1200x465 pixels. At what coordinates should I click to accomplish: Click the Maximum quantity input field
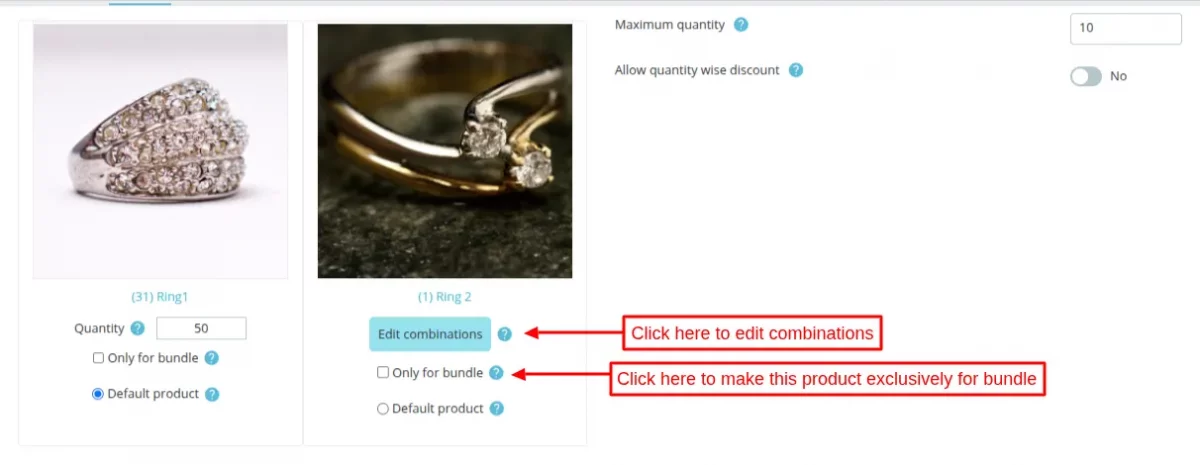1126,28
